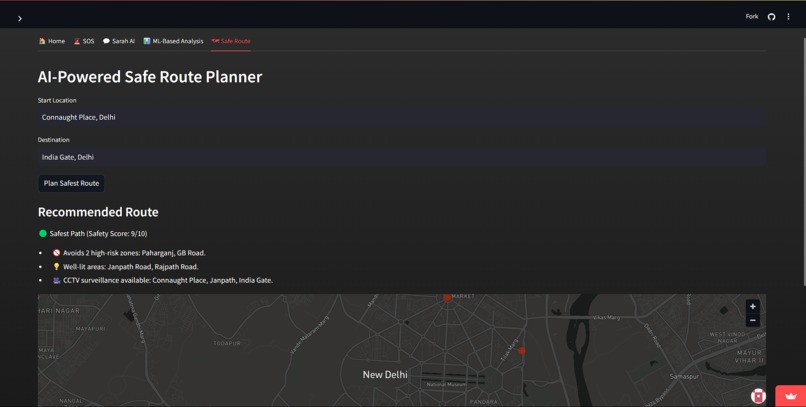The image size is (806, 407).
Task: Click the Recommended Route heading
Action: click(98, 212)
